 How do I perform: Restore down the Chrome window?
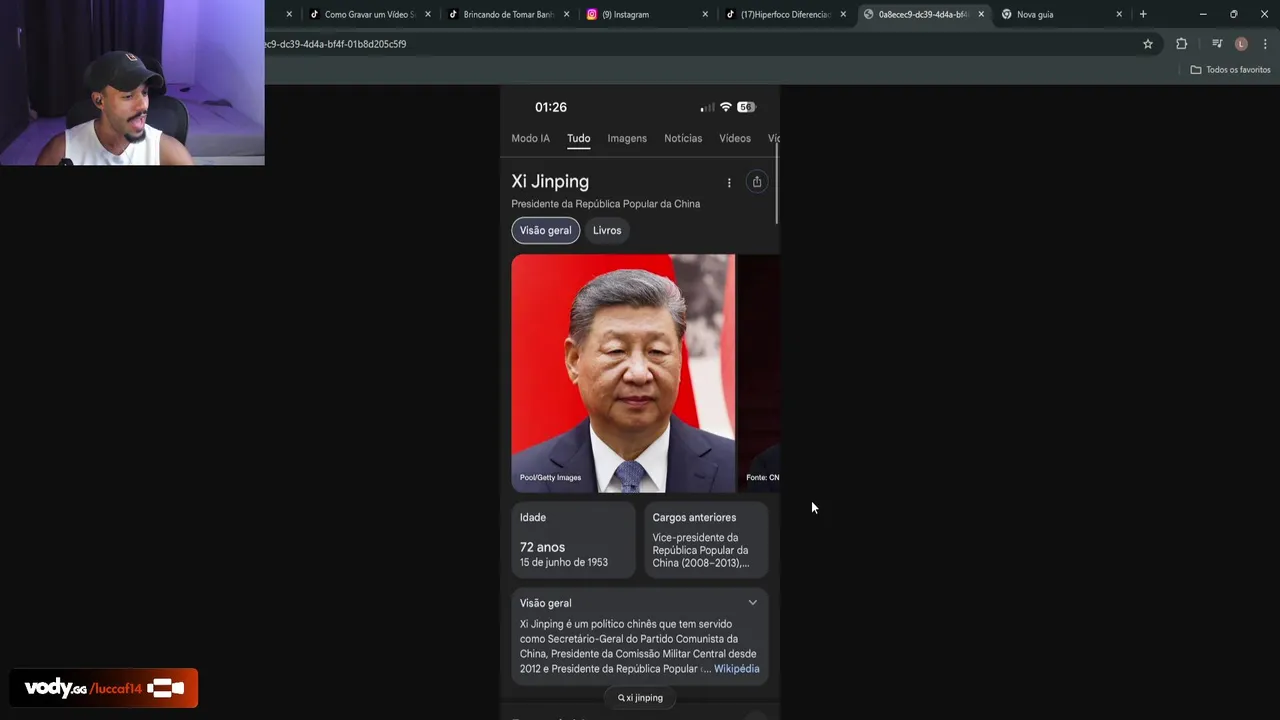click(1234, 14)
